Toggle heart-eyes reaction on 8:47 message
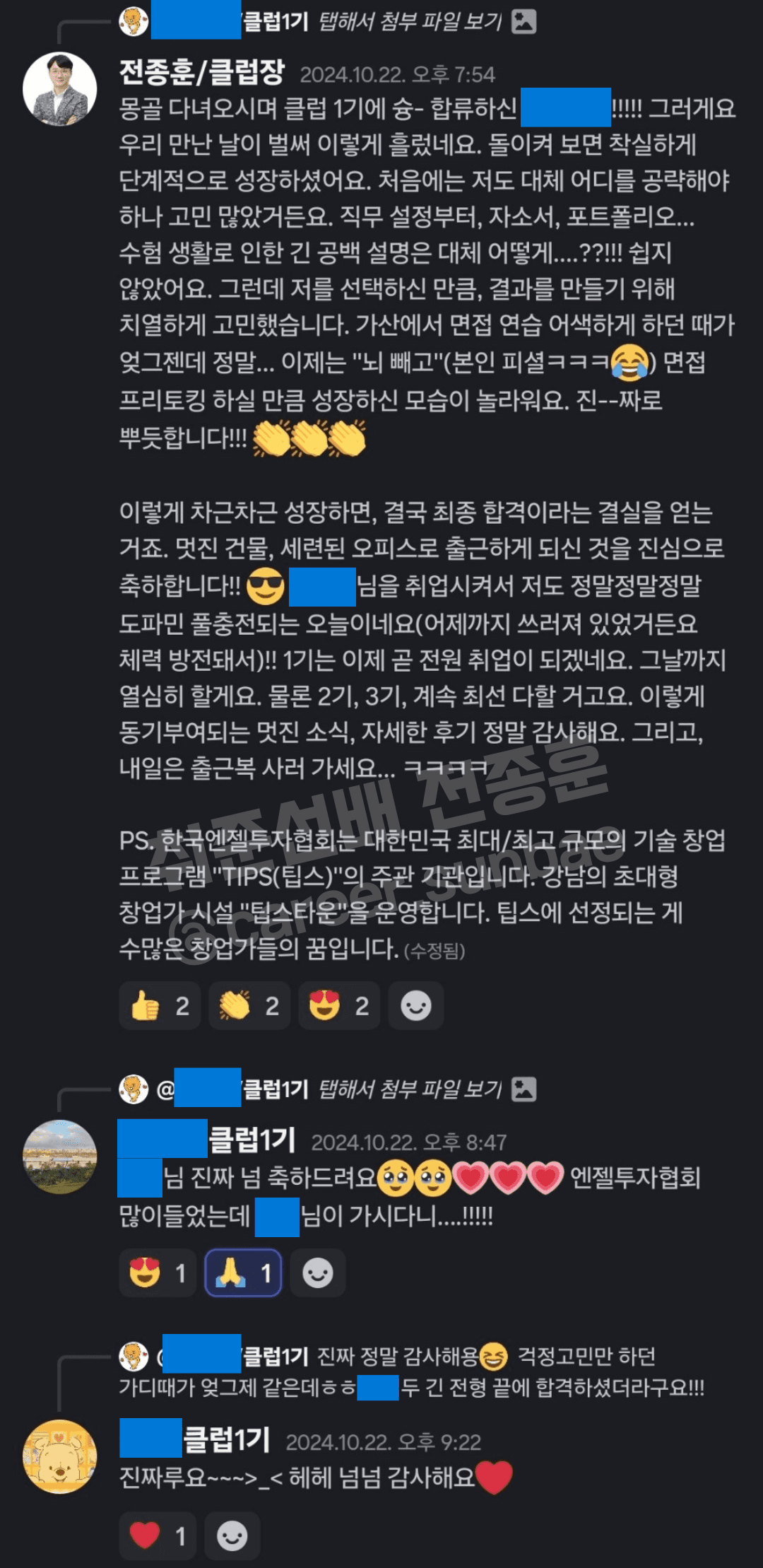 coord(158,1272)
